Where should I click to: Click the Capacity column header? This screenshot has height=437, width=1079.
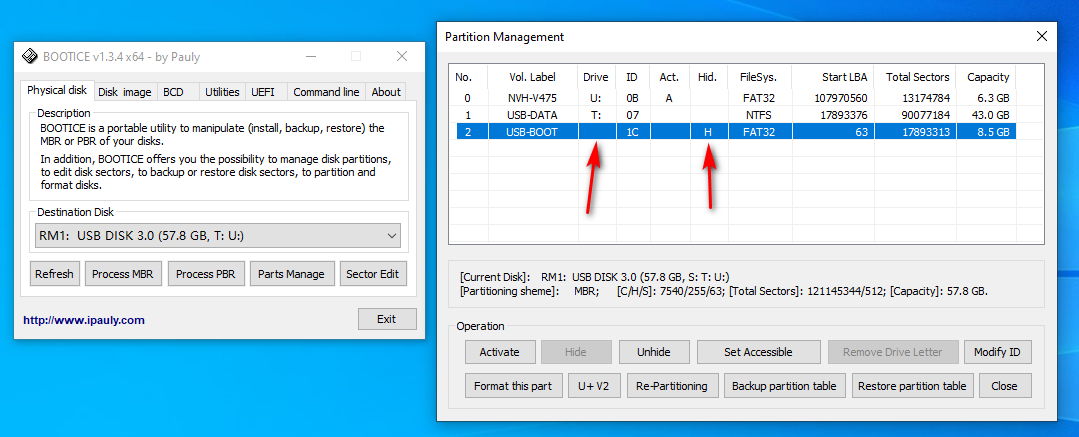[x=987, y=77]
